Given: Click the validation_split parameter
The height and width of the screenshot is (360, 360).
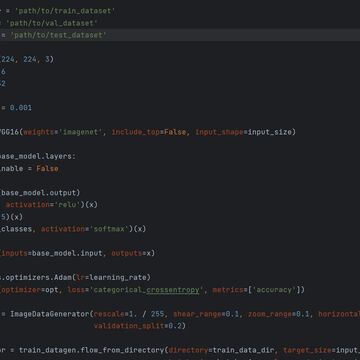Looking at the screenshot, I should click(x=129, y=326).
